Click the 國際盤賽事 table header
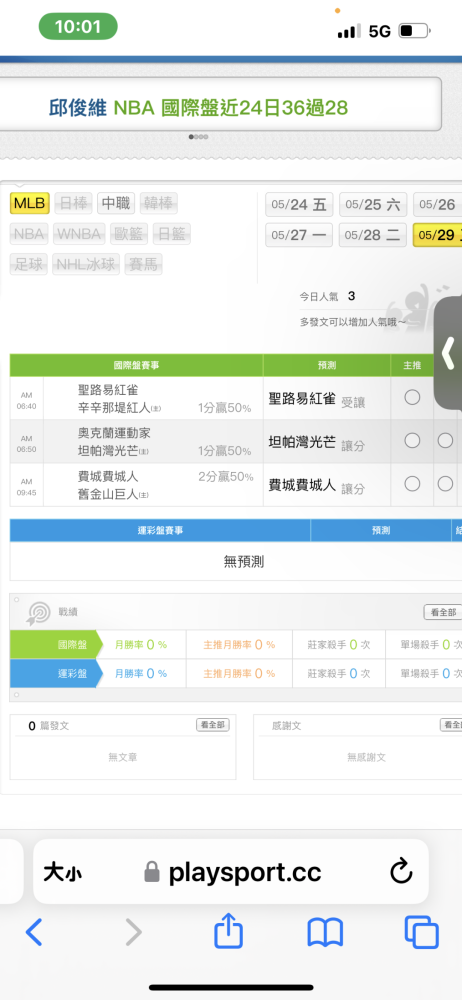This screenshot has width=462, height=1000. tap(137, 365)
